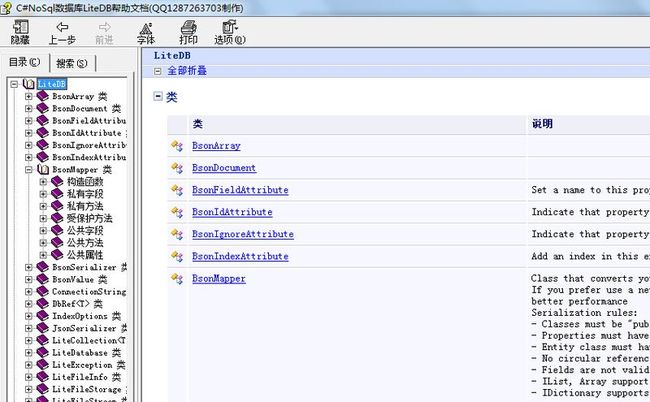650x402 pixels.
Task: Open the BsonArray link in class table
Action: (x=216, y=146)
